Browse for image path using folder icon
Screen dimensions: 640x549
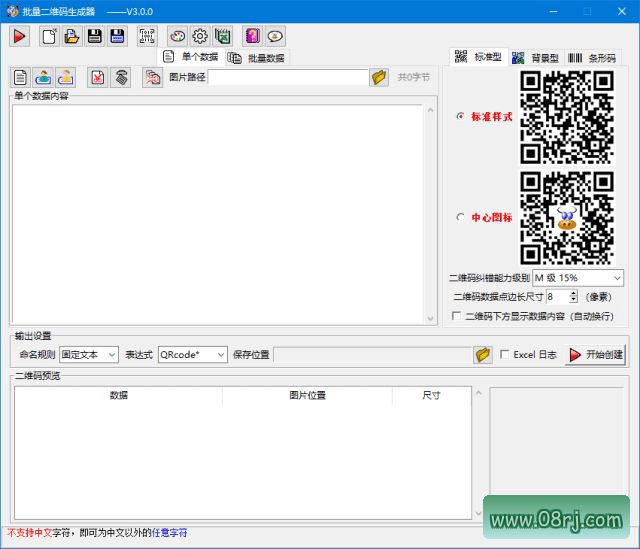(x=379, y=77)
